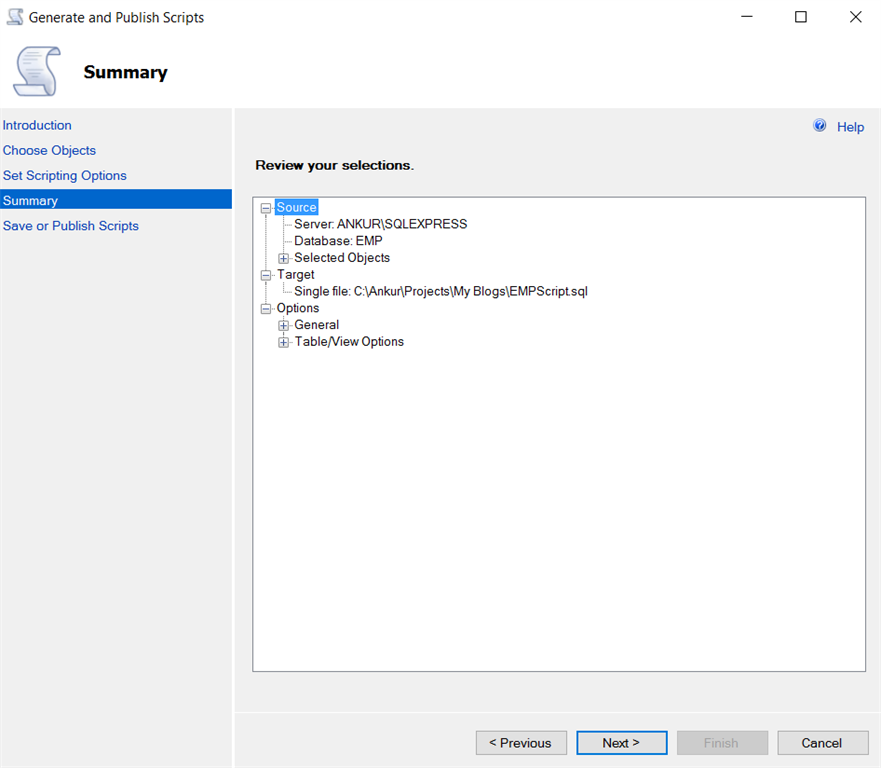Viewport: 881px width, 768px height.
Task: Select the Single file EMPScript.sql entry
Action: (x=441, y=291)
